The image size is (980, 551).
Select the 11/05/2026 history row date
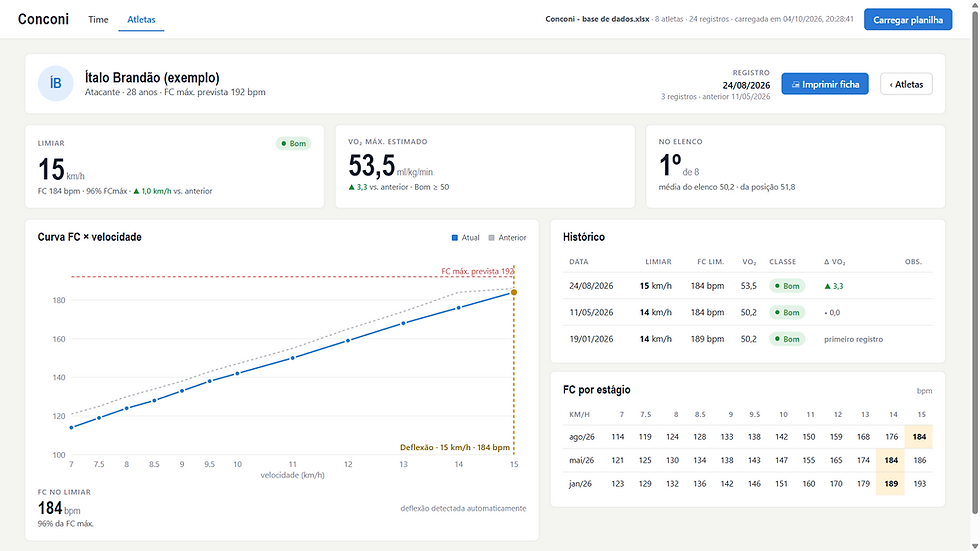[591, 312]
